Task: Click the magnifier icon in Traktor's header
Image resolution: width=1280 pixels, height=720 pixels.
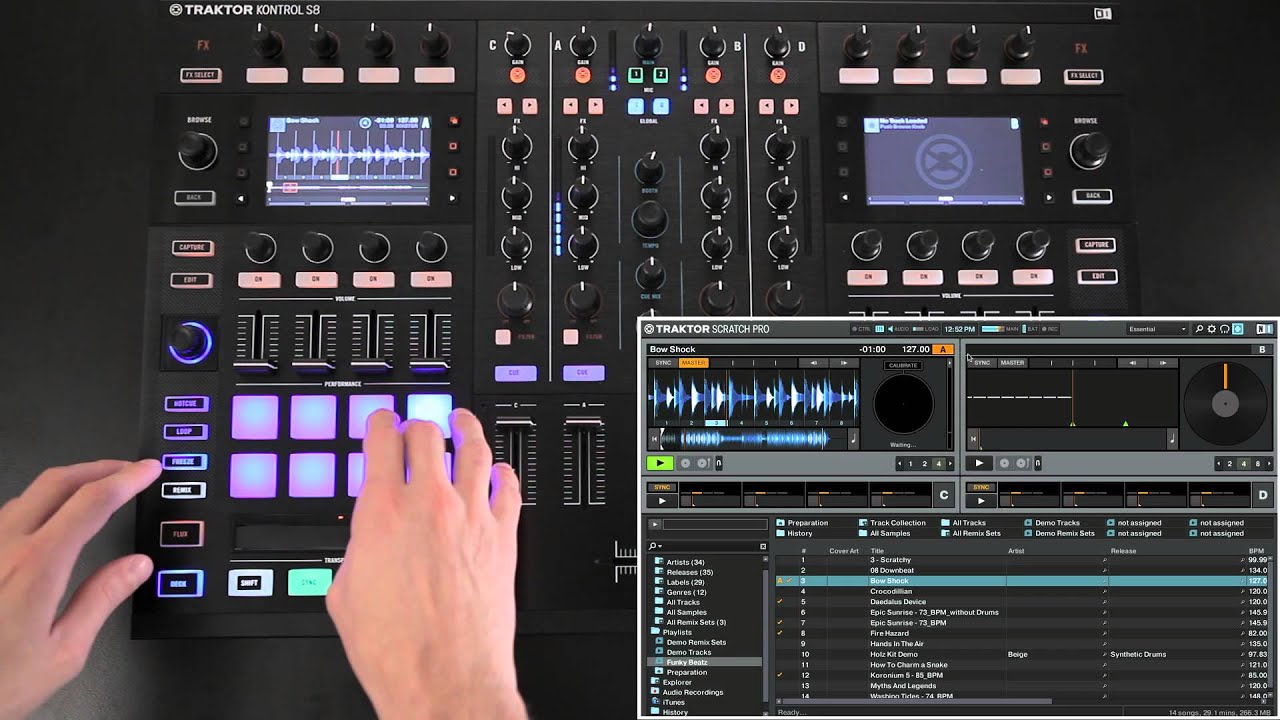Action: (1199, 329)
